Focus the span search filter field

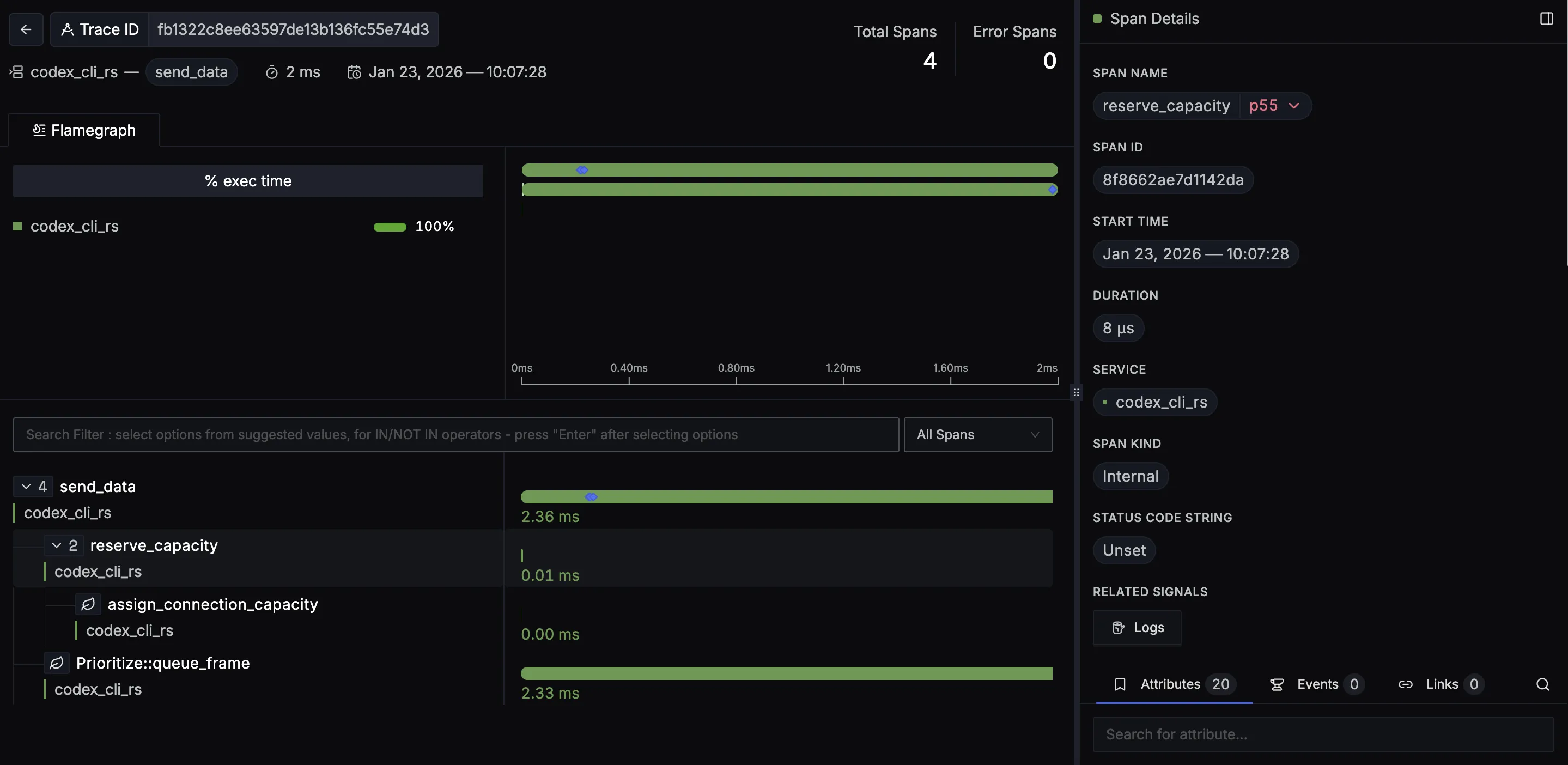[455, 434]
